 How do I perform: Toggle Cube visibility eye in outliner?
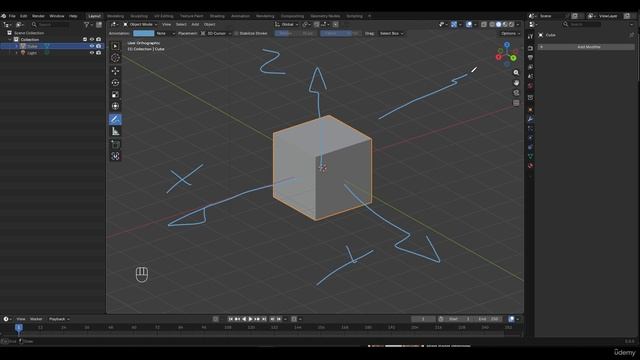[x=92, y=46]
